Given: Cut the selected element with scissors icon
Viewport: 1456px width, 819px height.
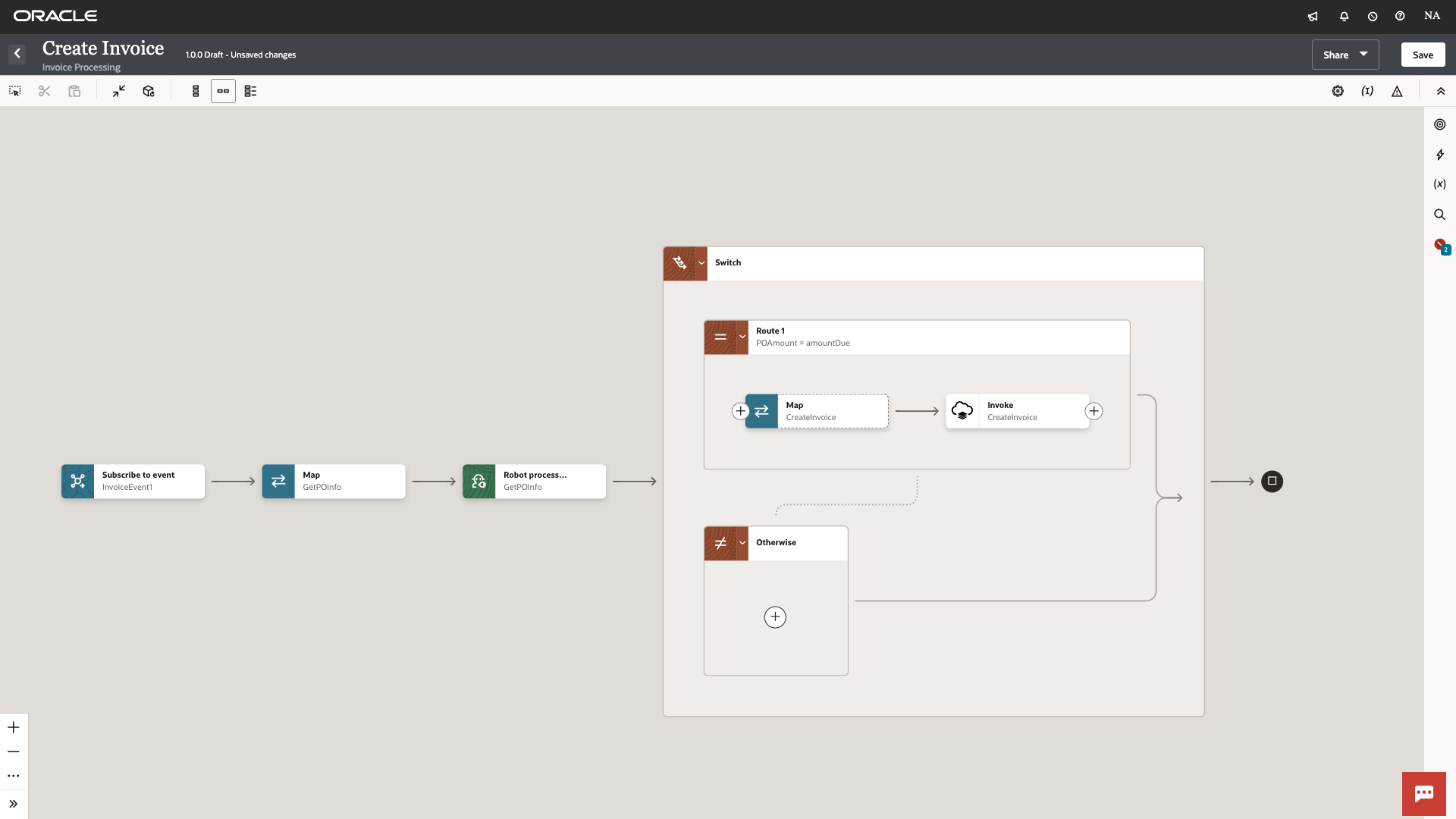Looking at the screenshot, I should point(43,91).
